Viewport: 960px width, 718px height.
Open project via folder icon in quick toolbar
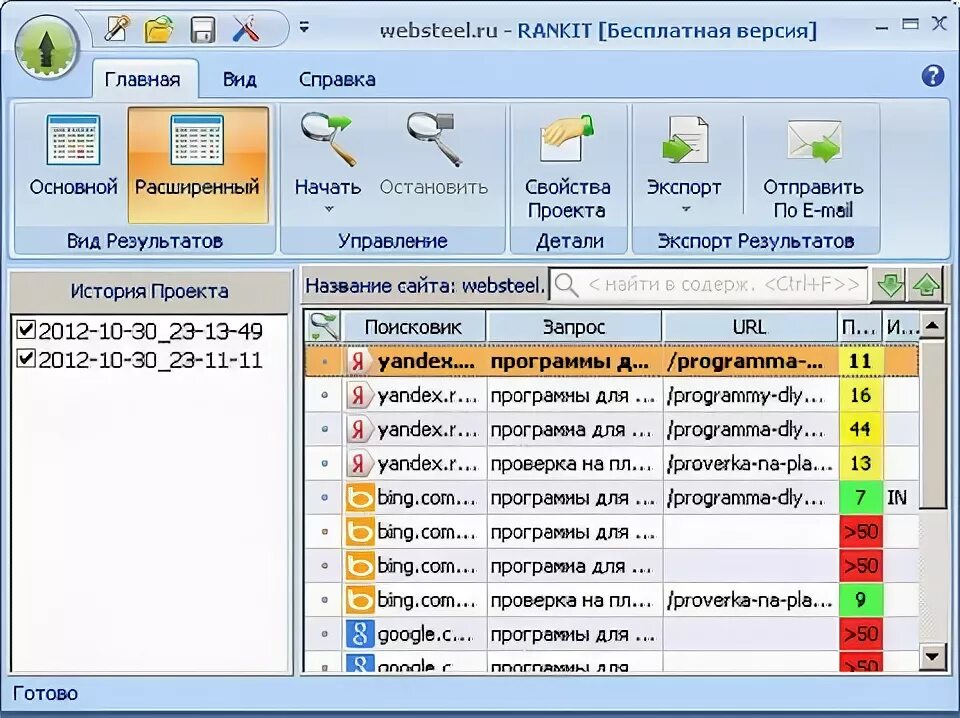point(159,29)
